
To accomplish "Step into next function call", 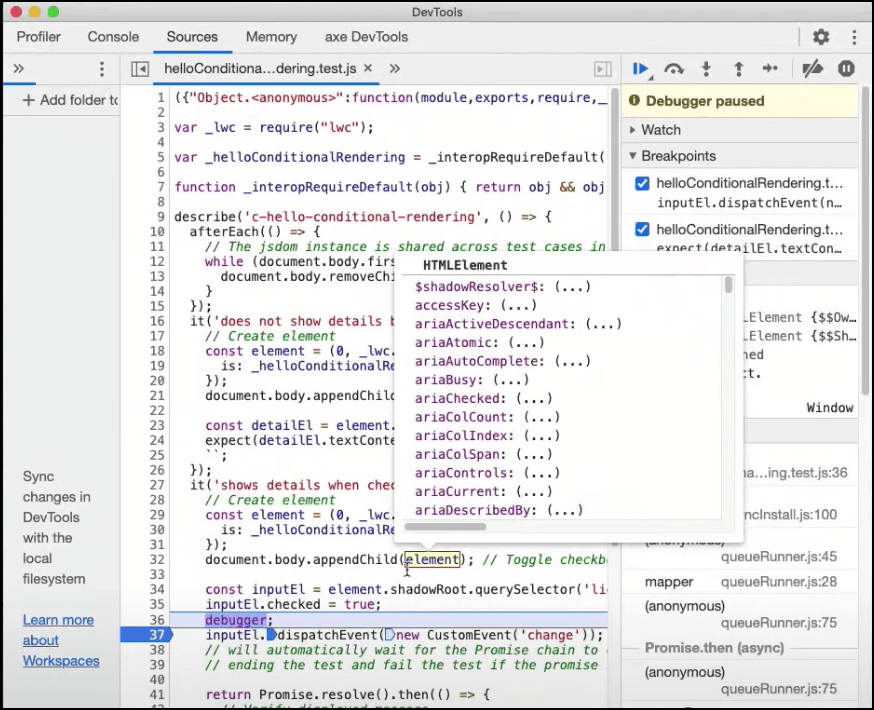I will 706,69.
